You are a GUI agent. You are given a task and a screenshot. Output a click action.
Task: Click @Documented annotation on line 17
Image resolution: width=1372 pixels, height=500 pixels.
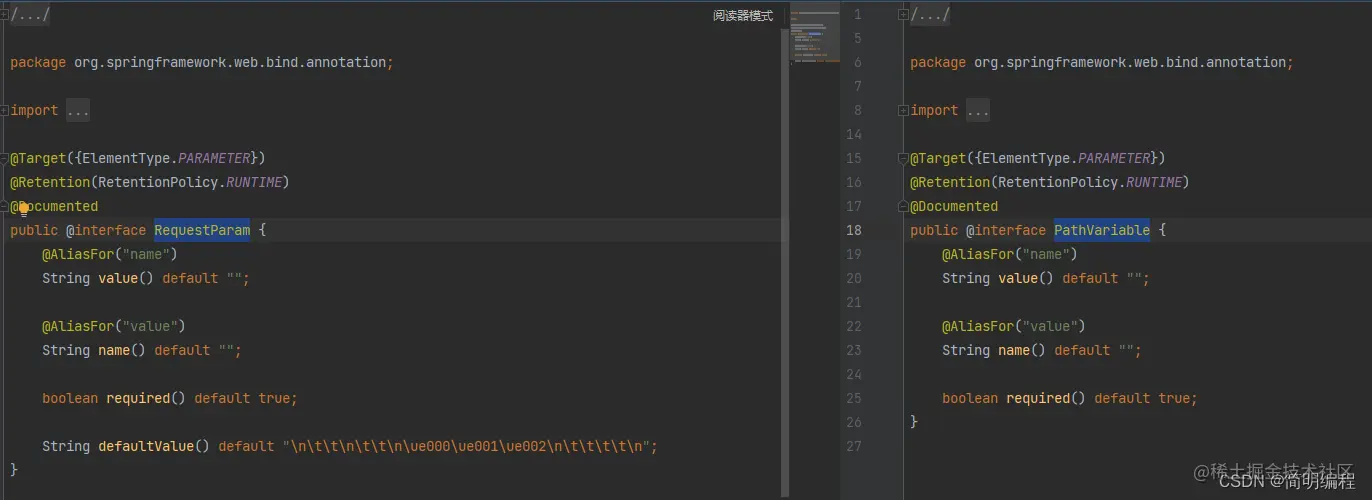tap(954, 206)
